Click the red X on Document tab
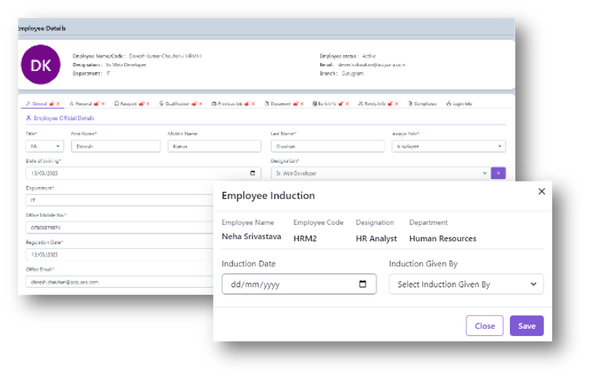The width and height of the screenshot is (590, 379). (302, 104)
